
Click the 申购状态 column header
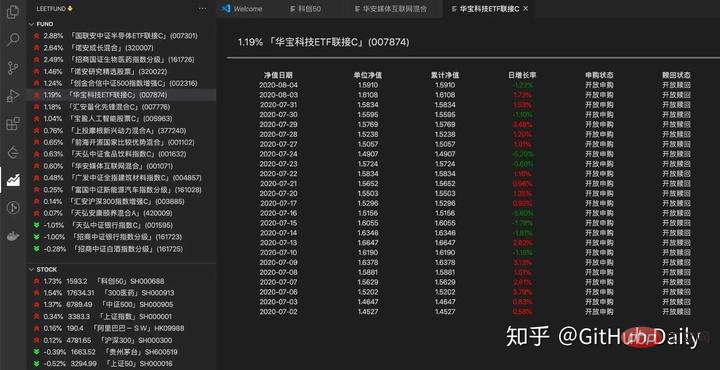[x=599, y=75]
